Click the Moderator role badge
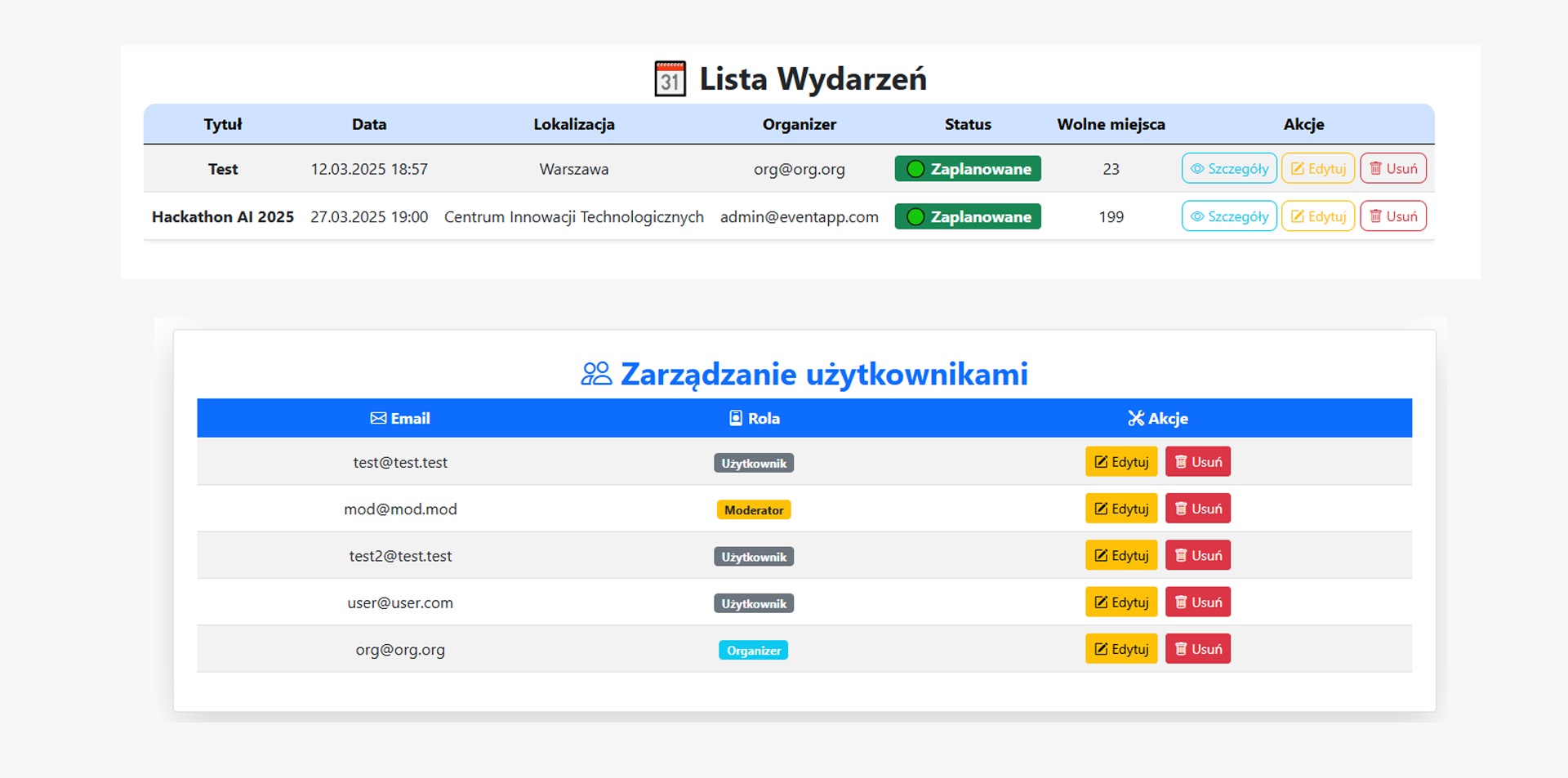Screen dimensions: 1568x778 [x=754, y=510]
